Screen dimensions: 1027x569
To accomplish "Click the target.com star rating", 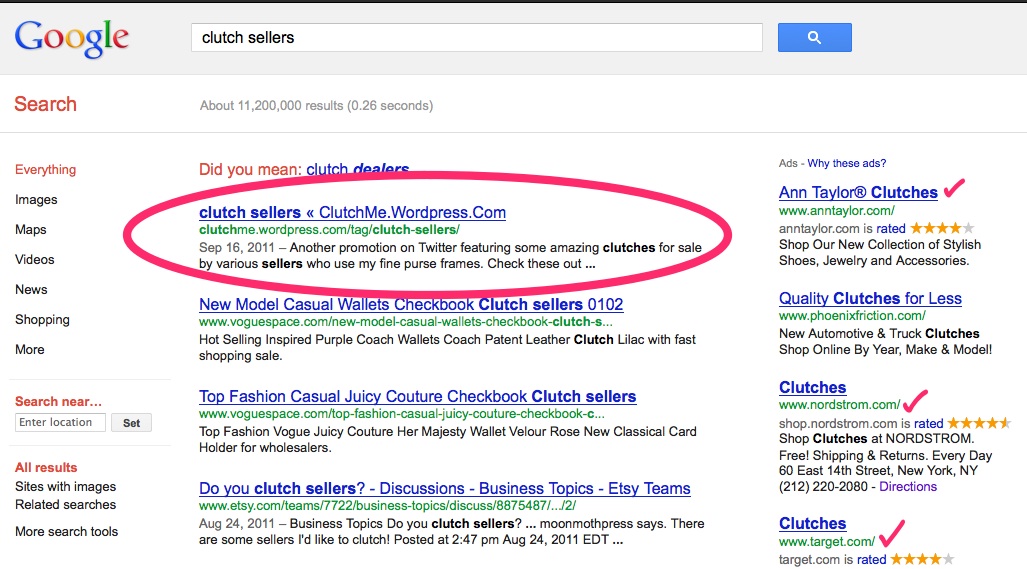I will click(x=921, y=559).
